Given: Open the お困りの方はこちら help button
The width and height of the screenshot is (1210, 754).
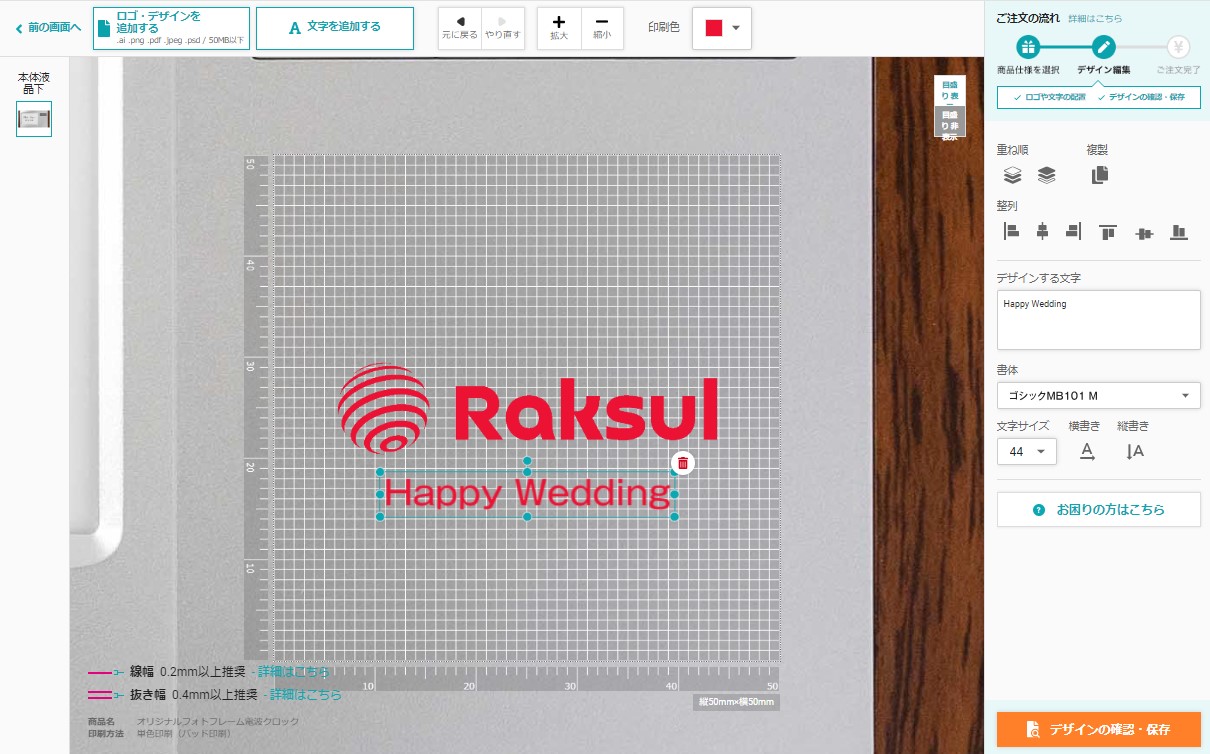Looking at the screenshot, I should tap(1098, 509).
